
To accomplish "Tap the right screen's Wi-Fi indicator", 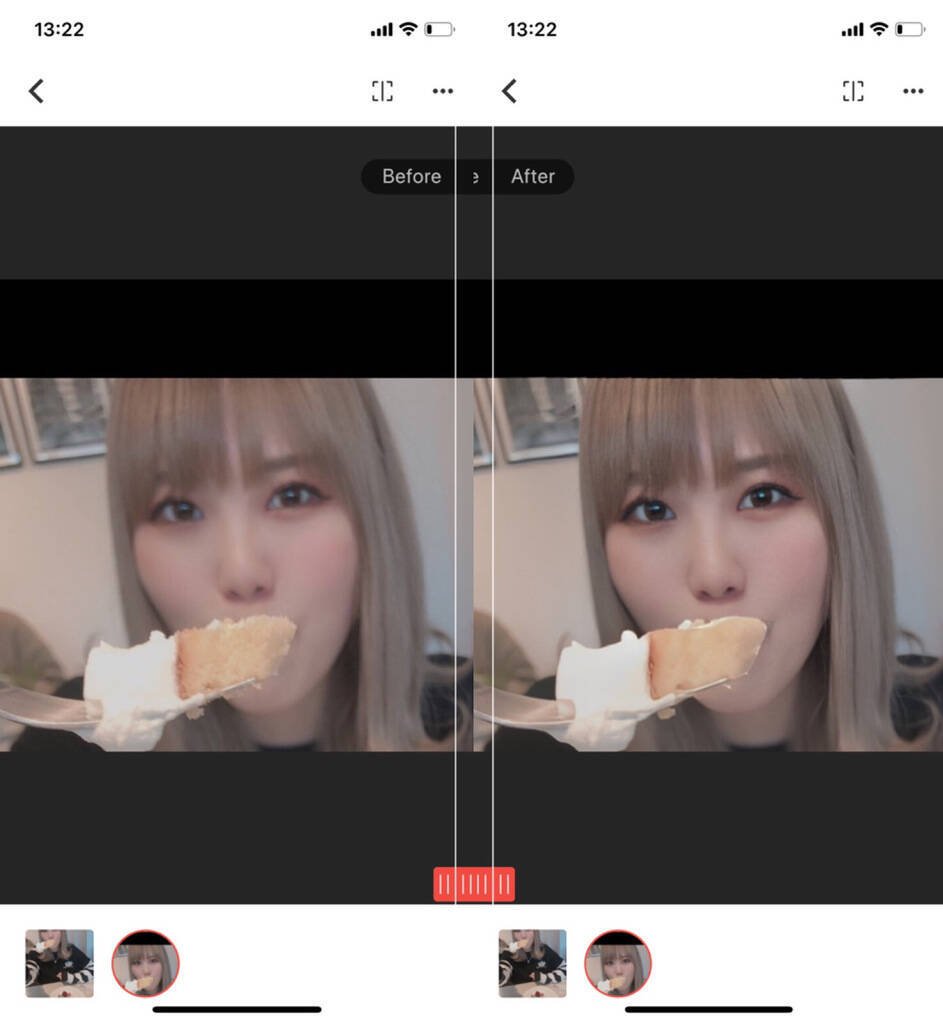I will [879, 29].
